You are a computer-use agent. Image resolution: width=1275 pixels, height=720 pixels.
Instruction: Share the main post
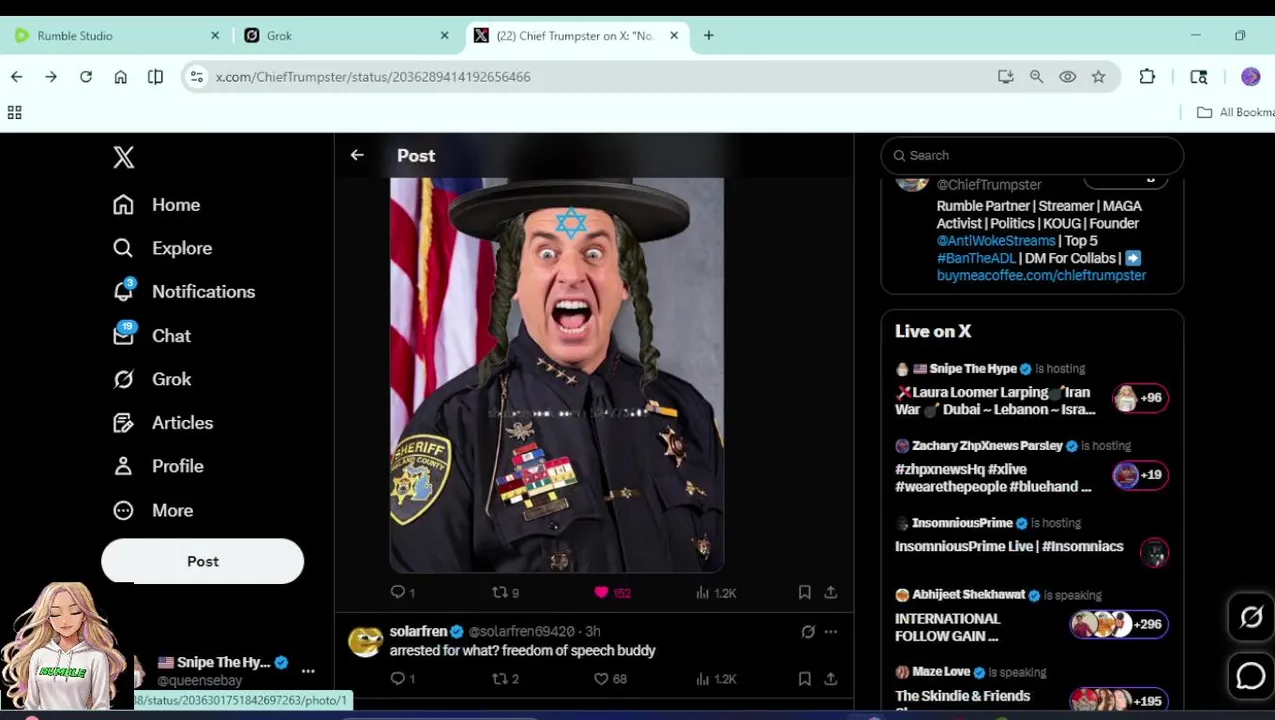coord(830,593)
